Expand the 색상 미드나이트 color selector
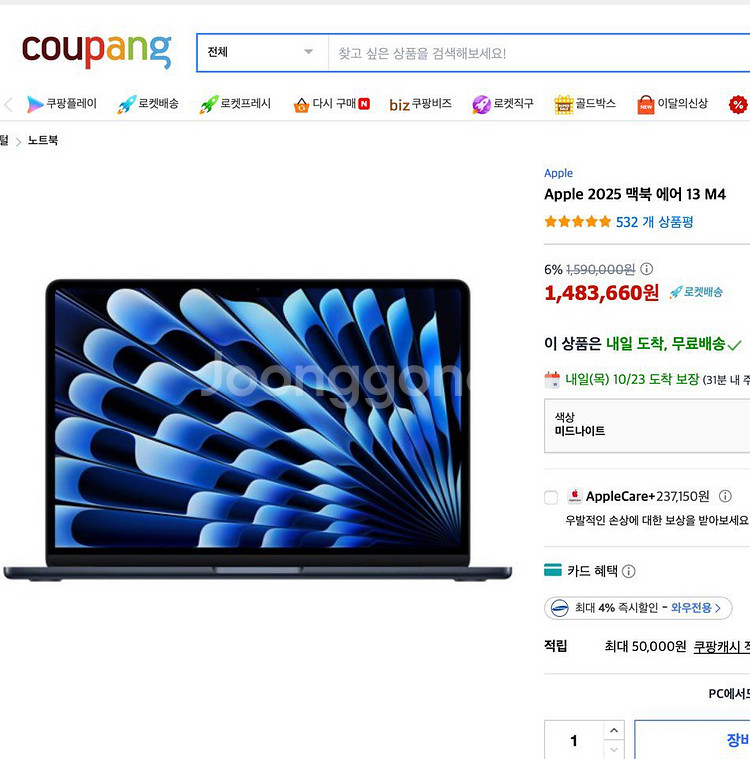Screen dimensions: 750x759 click(x=647, y=426)
